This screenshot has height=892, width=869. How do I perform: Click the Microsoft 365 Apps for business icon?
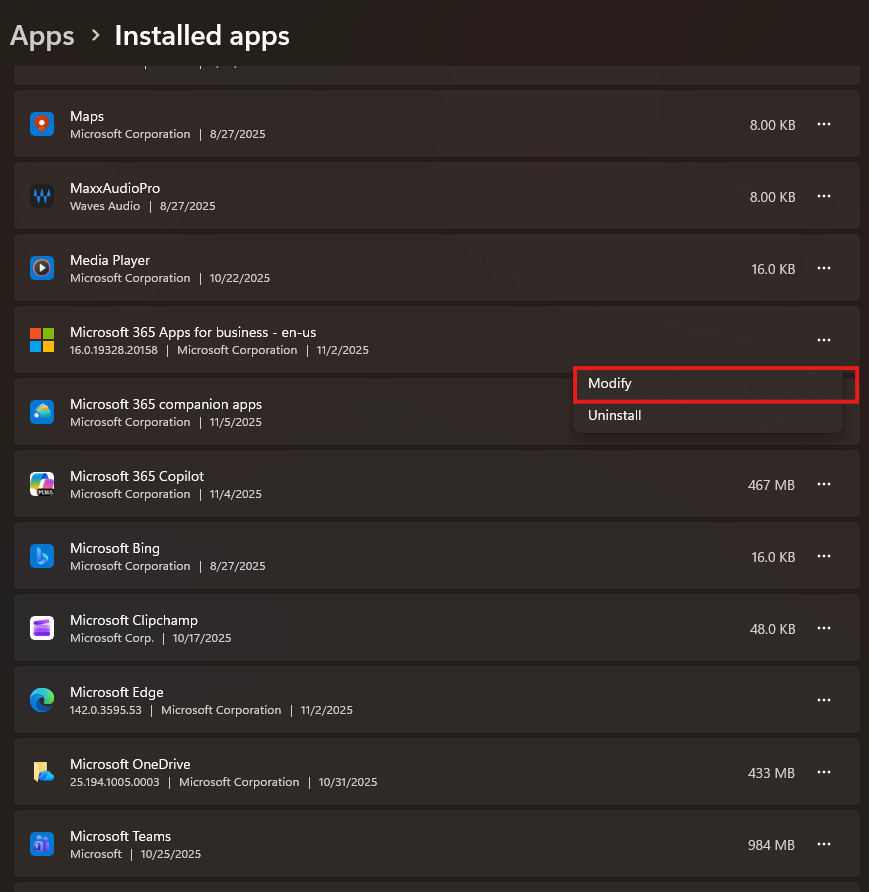tap(42, 340)
